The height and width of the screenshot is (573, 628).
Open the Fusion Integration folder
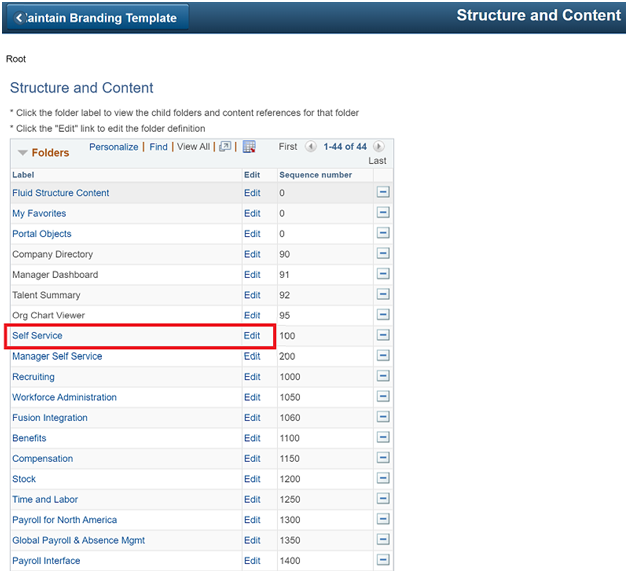[50, 418]
